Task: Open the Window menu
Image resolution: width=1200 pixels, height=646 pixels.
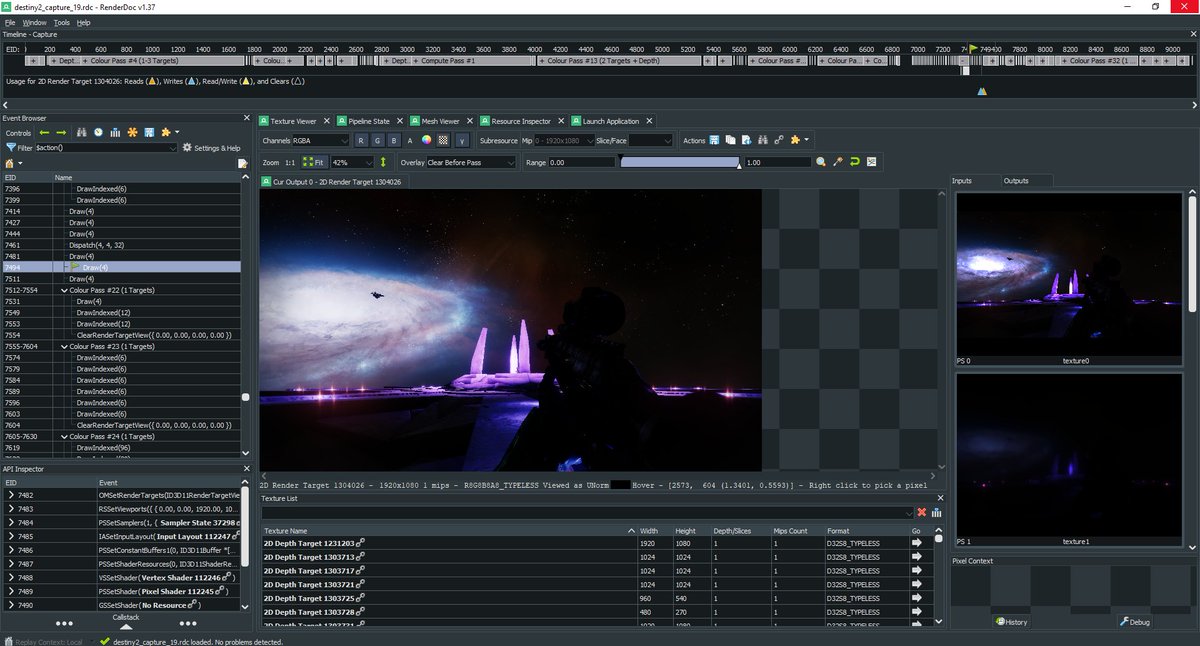Action: [34, 21]
